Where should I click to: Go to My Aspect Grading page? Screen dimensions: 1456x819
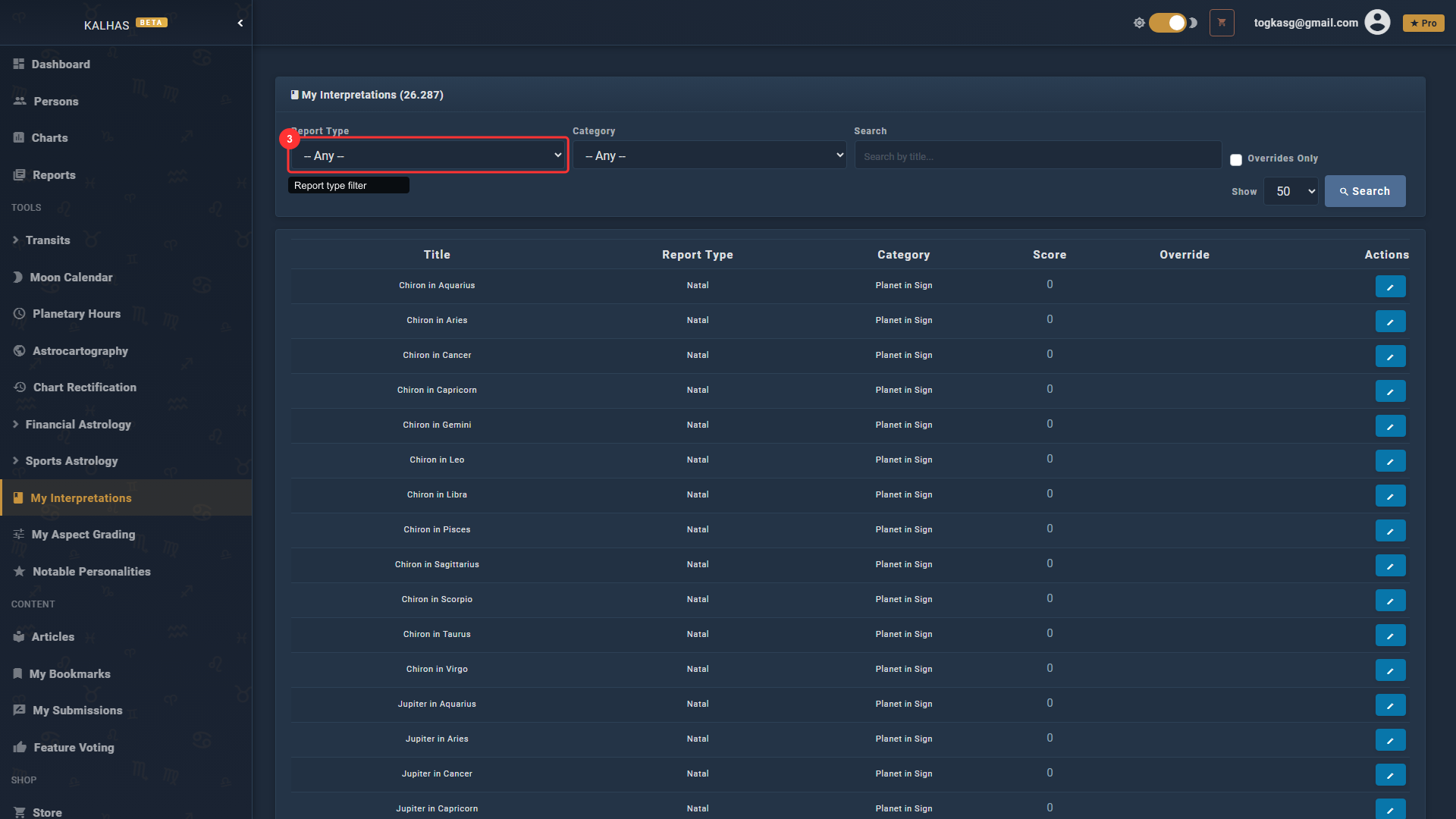pyautogui.click(x=83, y=535)
